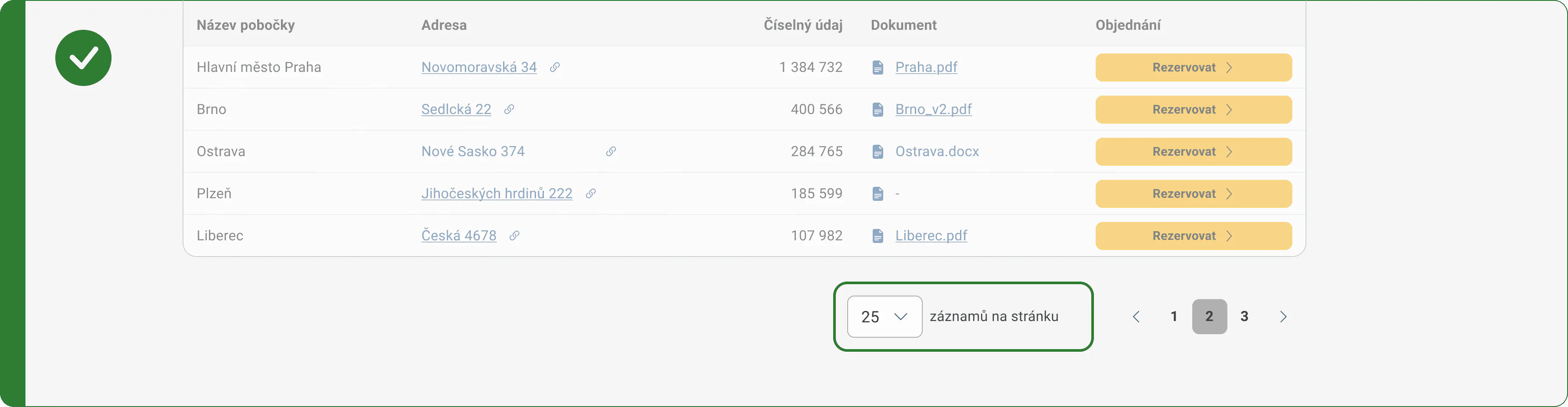The image size is (1568, 407).
Task: Click document icon before Praha.pdf
Action: [x=877, y=68]
